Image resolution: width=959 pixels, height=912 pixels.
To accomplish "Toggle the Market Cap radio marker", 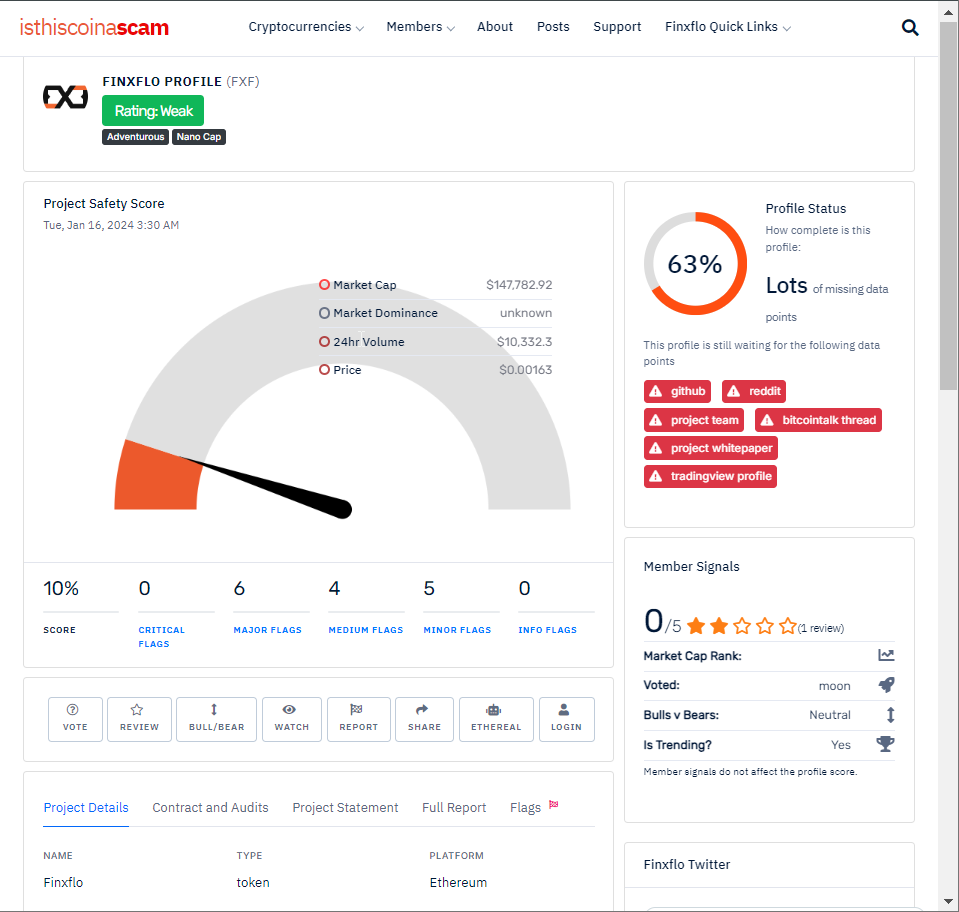I will (325, 284).
